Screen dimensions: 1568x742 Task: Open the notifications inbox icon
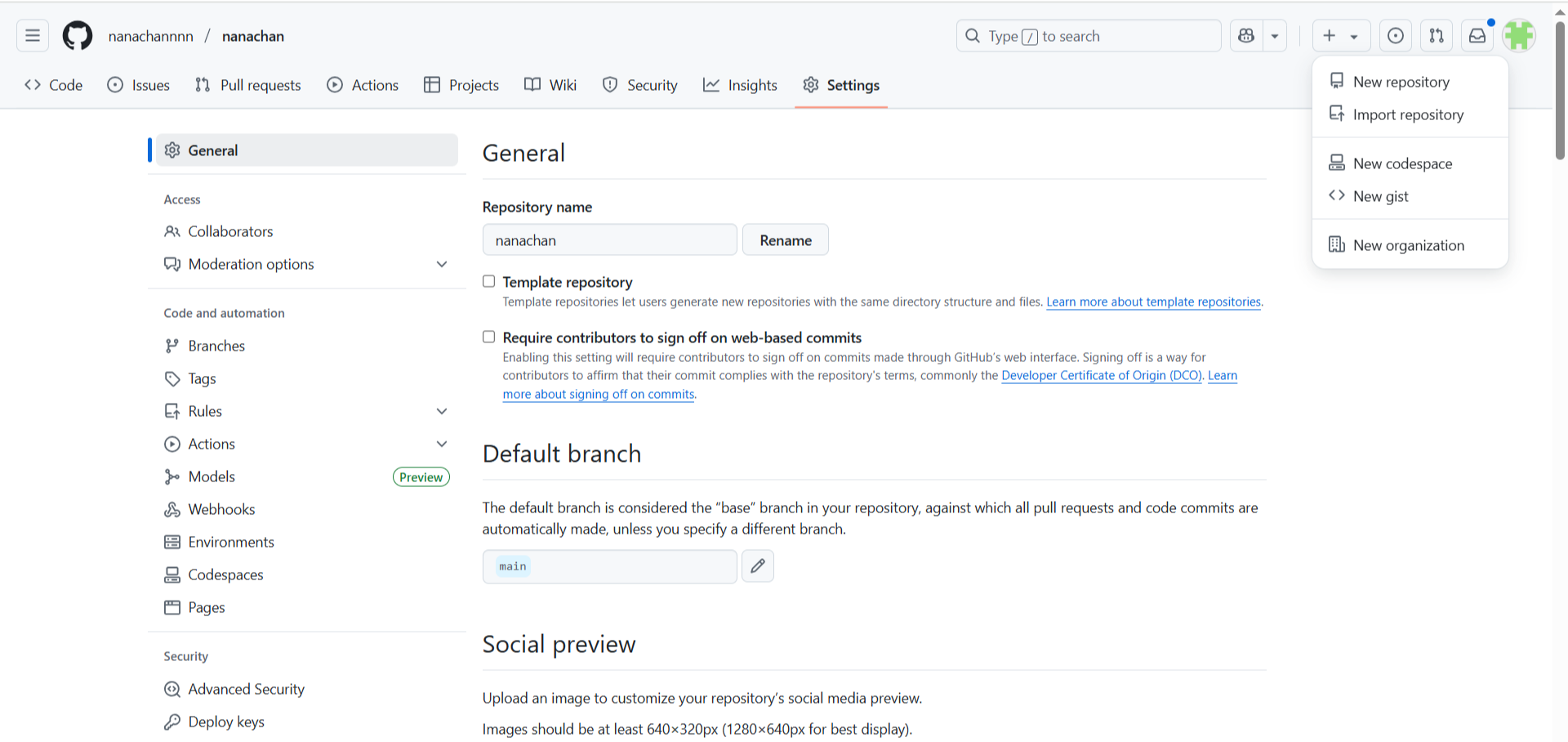[x=1477, y=36]
